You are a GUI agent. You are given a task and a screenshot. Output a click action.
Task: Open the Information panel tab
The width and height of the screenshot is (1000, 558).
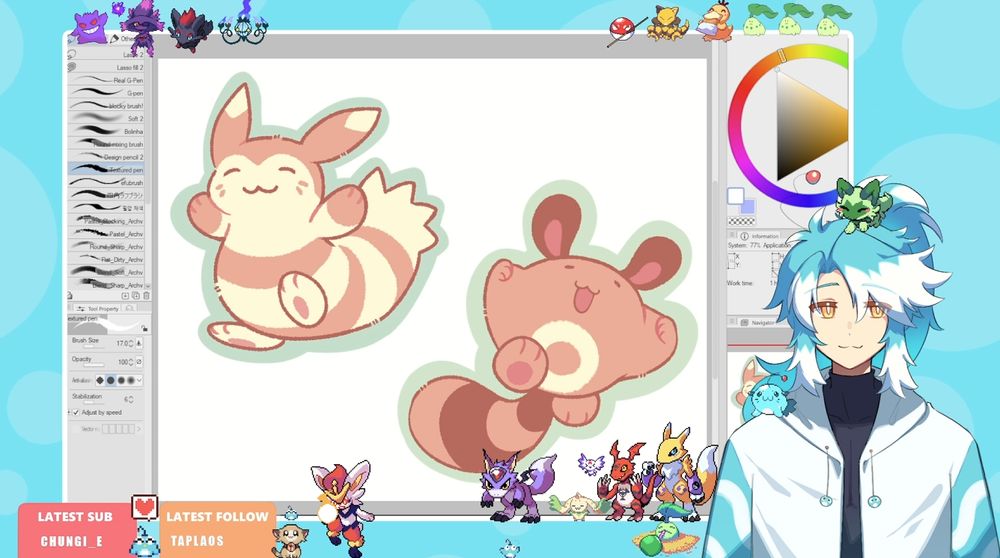pos(761,236)
